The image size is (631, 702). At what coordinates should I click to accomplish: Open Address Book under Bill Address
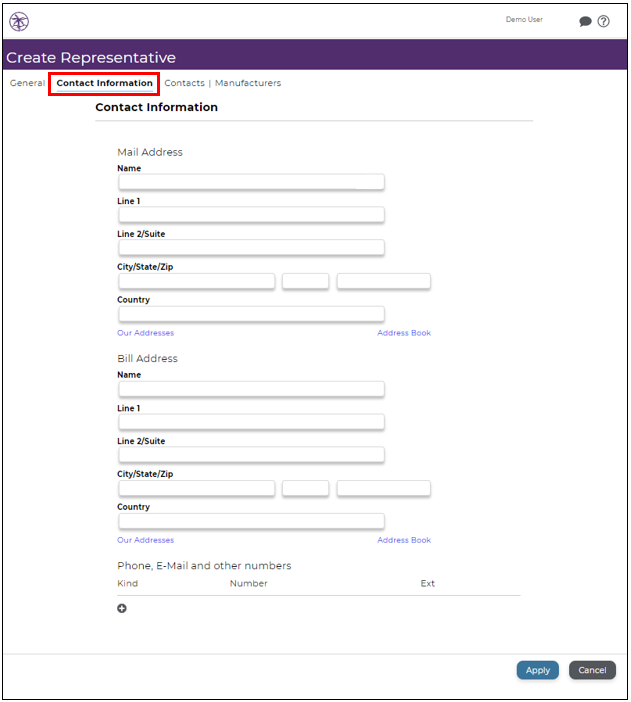click(x=404, y=540)
